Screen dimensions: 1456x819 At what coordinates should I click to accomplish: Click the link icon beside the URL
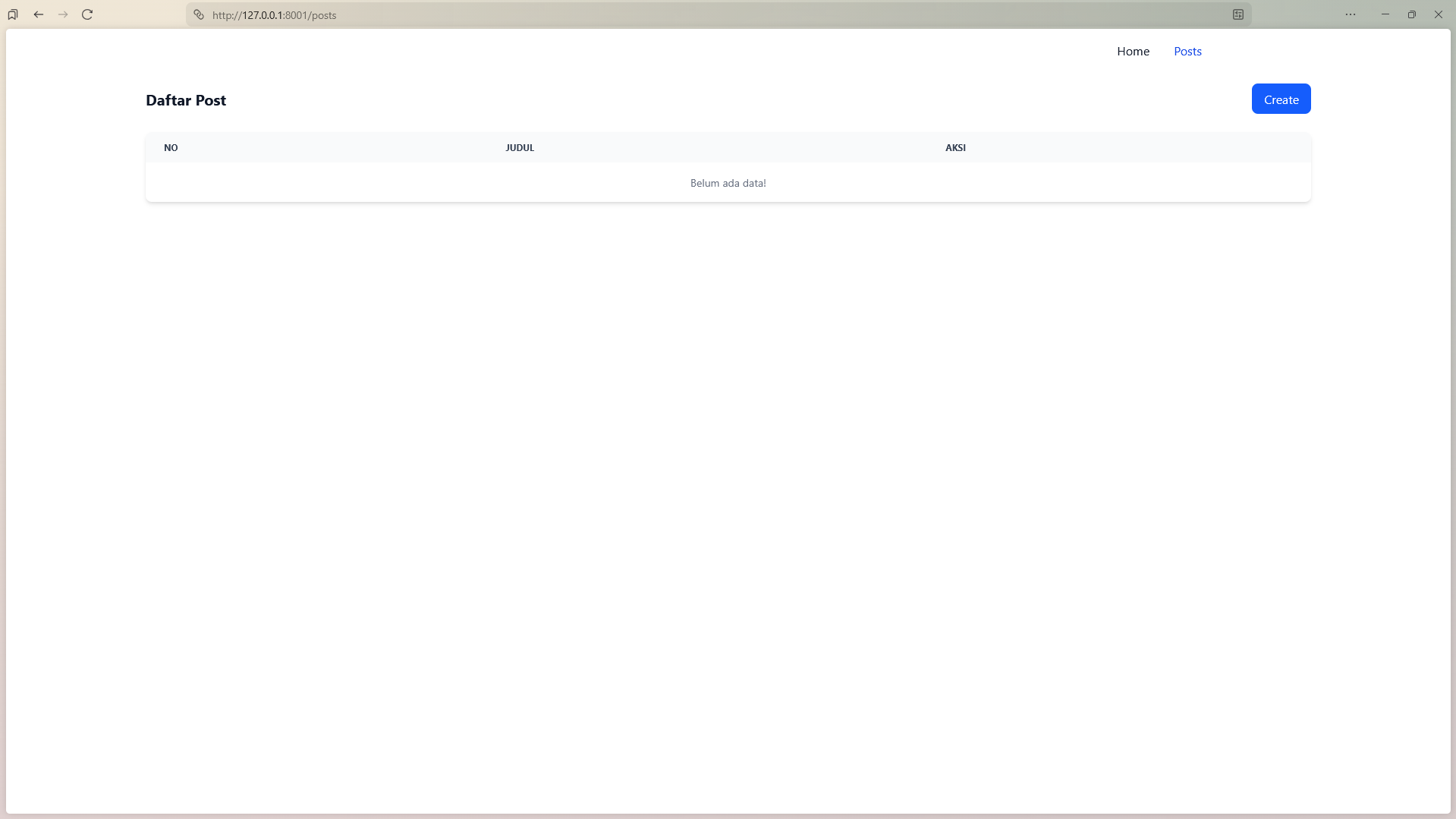(199, 14)
